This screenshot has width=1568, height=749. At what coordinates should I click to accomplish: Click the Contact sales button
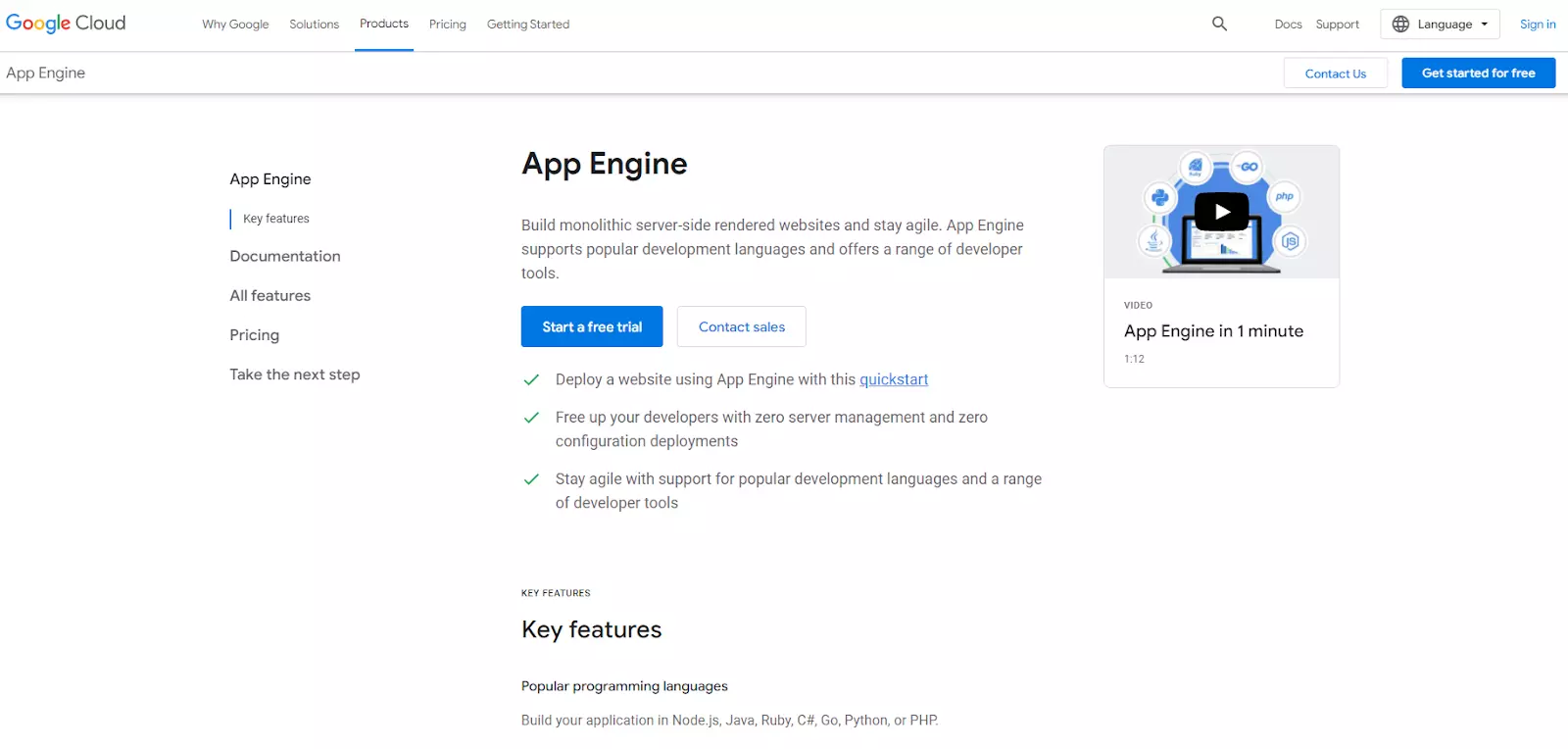[741, 326]
